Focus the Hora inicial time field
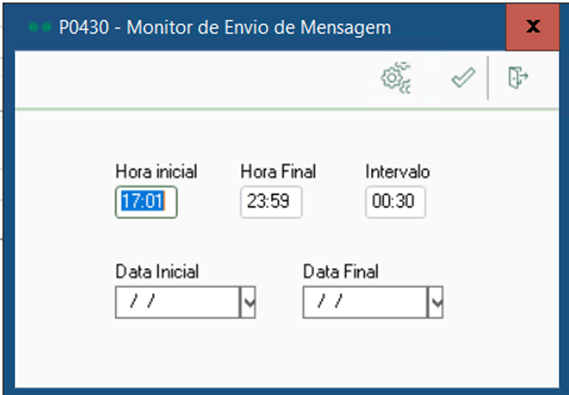The image size is (569, 395). point(146,202)
